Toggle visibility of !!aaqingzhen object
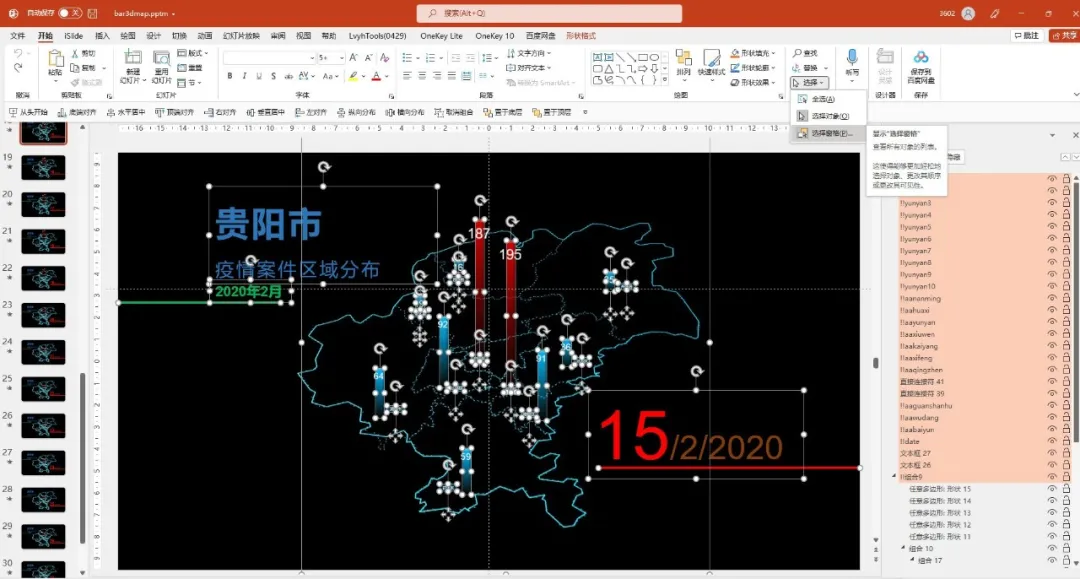This screenshot has width=1080, height=579. coord(1052,370)
